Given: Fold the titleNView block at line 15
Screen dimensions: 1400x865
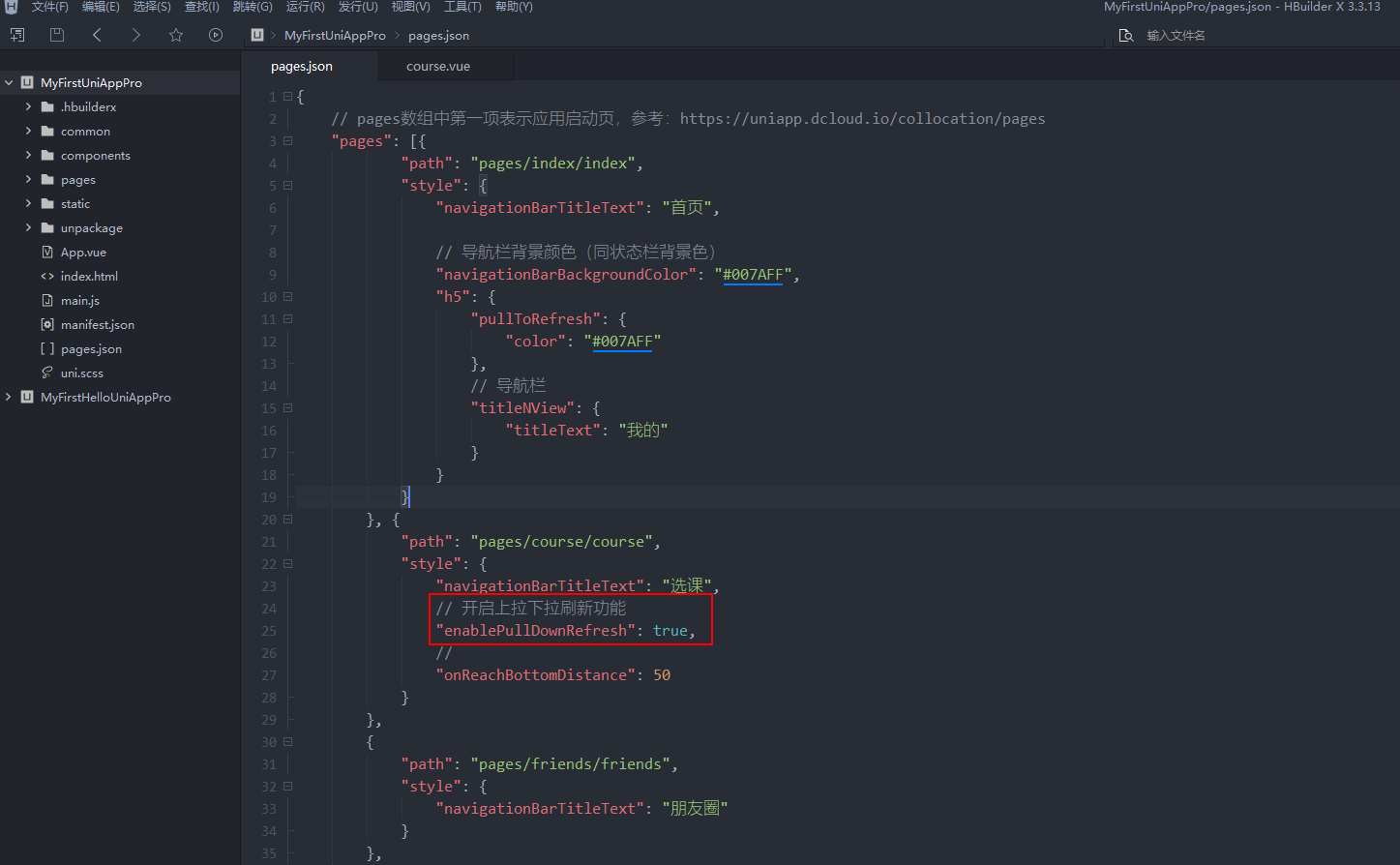Looking at the screenshot, I should pyautogui.click(x=287, y=408).
